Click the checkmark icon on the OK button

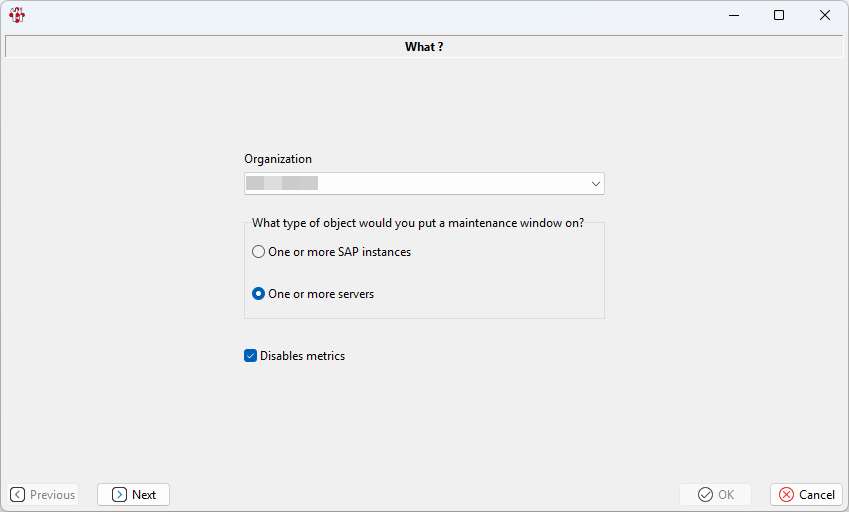tap(705, 495)
